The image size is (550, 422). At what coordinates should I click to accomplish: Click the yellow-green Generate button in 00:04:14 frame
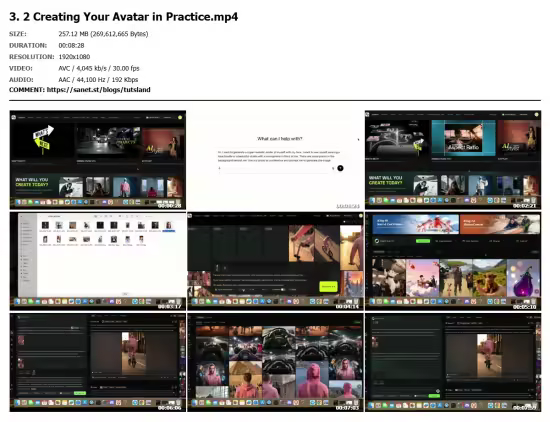[x=328, y=287]
